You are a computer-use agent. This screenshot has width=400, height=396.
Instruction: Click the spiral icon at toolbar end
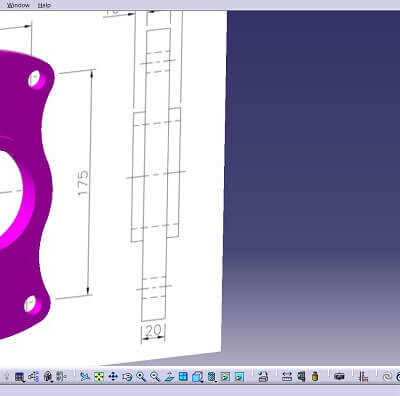[387, 377]
